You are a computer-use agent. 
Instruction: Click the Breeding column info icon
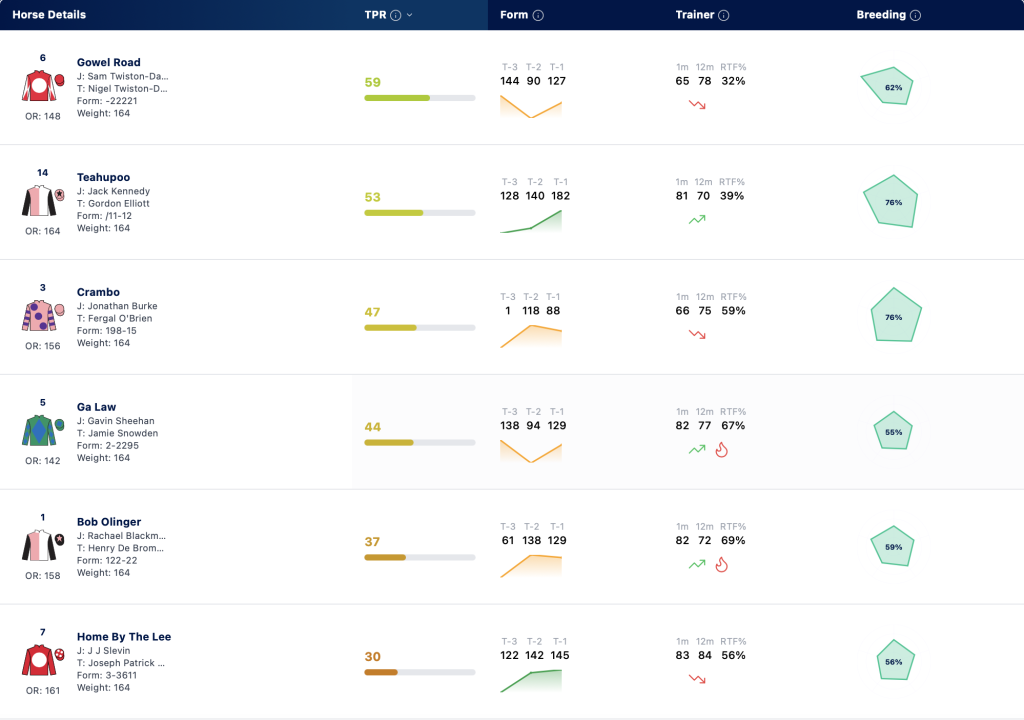point(916,15)
